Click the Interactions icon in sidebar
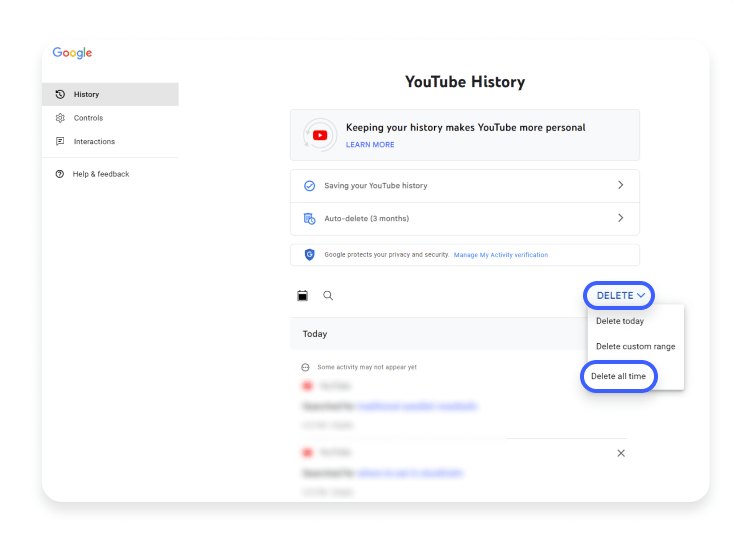The width and height of the screenshot is (751, 542). coord(60,141)
